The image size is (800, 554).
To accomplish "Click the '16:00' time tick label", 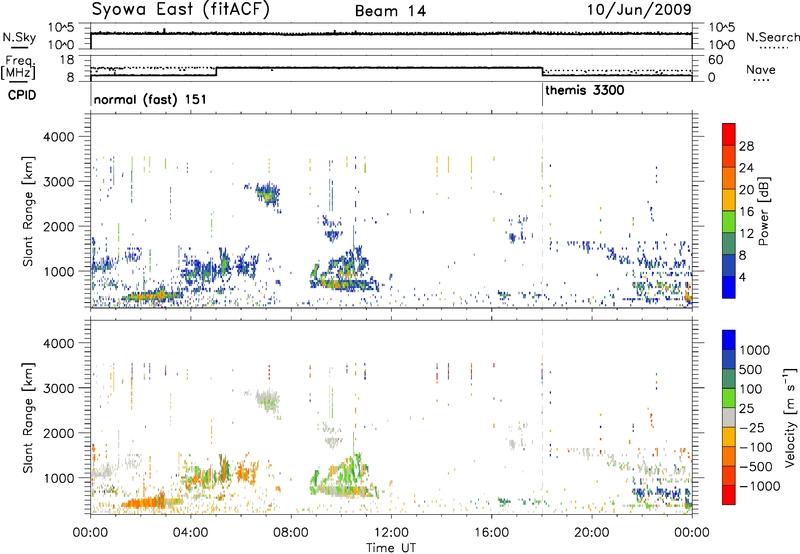I will click(x=491, y=533).
